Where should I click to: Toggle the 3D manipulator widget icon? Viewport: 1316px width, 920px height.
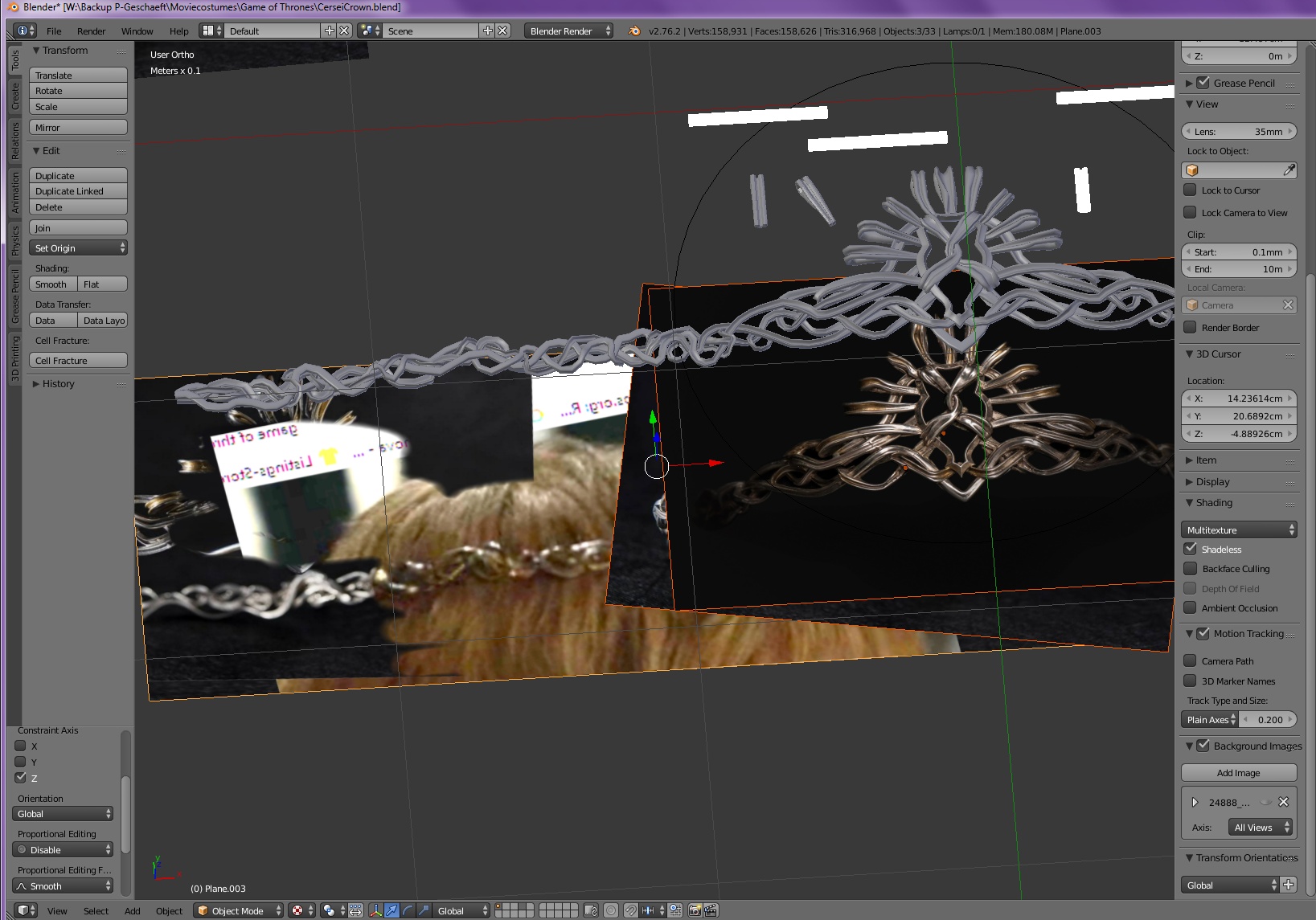coord(375,910)
